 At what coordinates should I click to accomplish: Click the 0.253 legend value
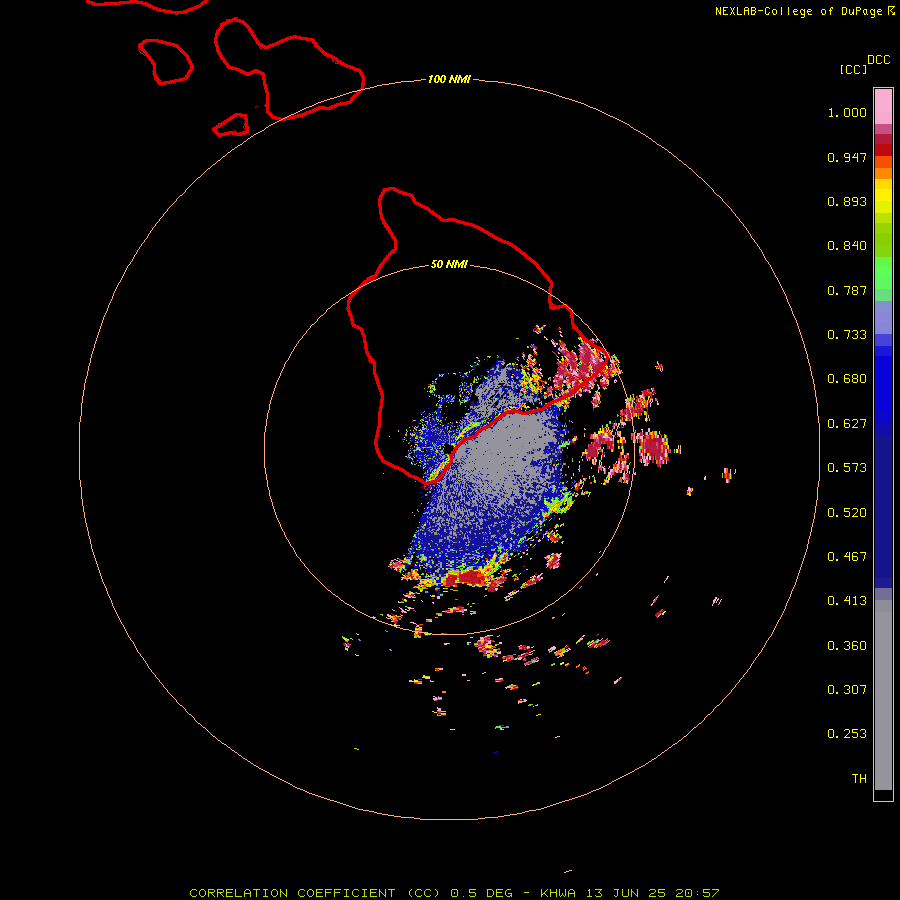847,734
